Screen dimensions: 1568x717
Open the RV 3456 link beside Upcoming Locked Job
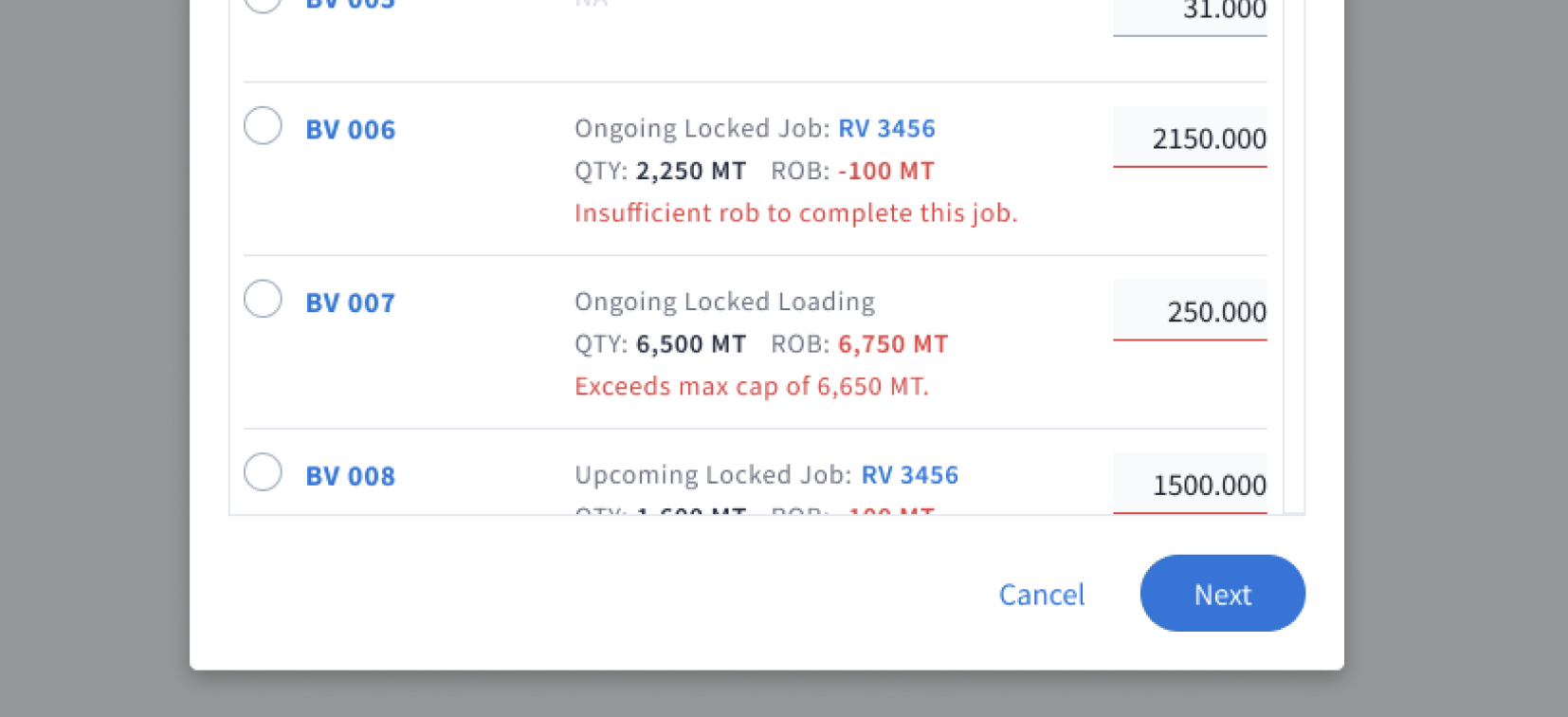[x=910, y=474]
